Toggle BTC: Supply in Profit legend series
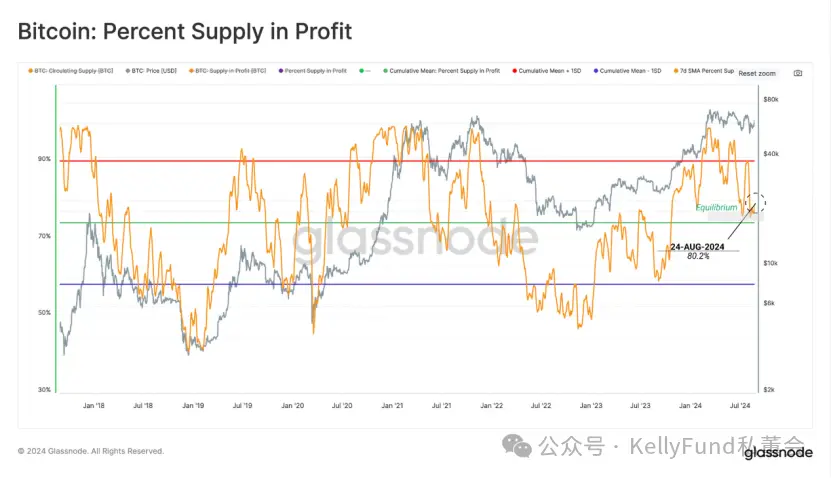831x479 pixels. [230, 73]
